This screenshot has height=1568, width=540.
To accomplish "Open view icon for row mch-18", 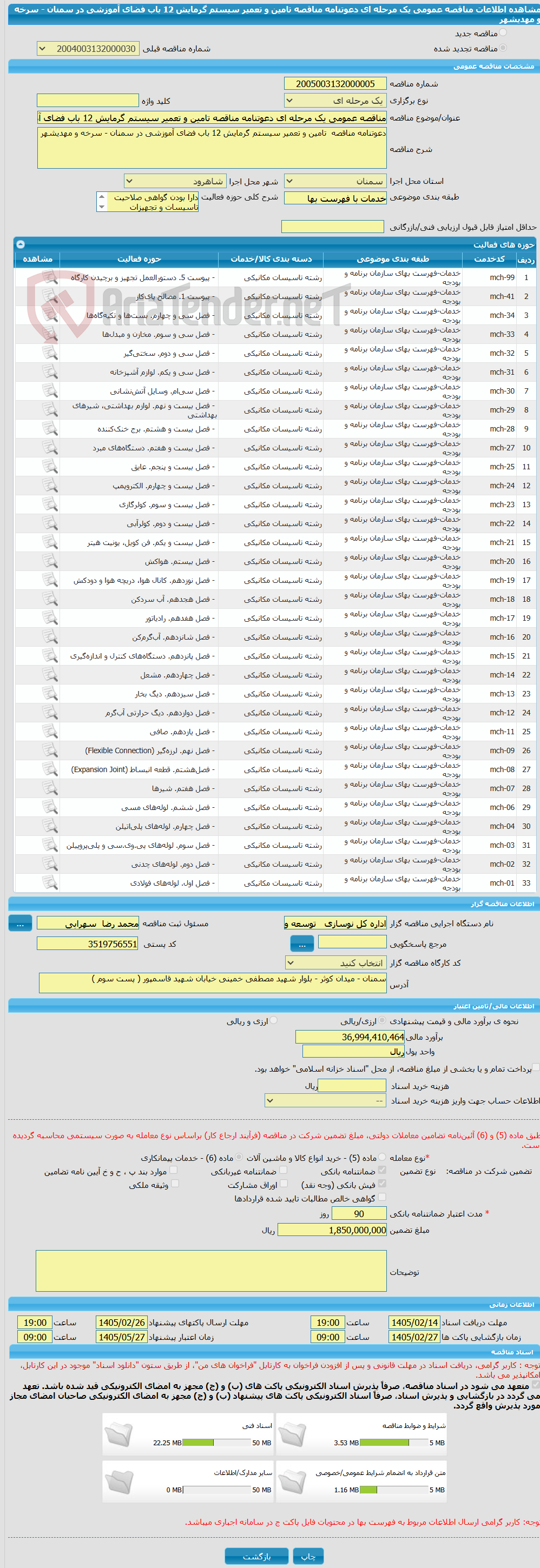I will 50,599.
